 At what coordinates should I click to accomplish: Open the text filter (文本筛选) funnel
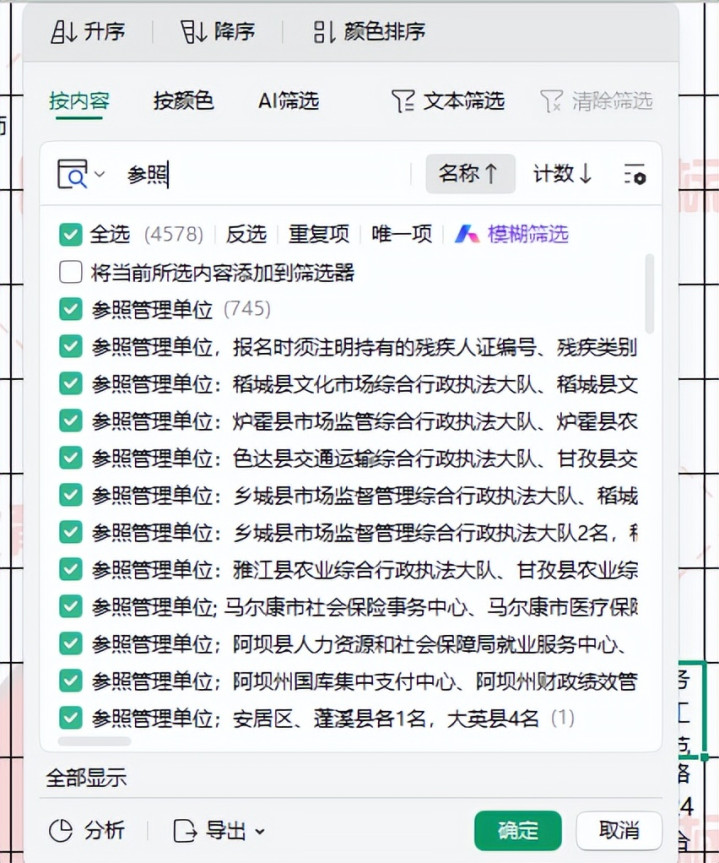(x=402, y=101)
